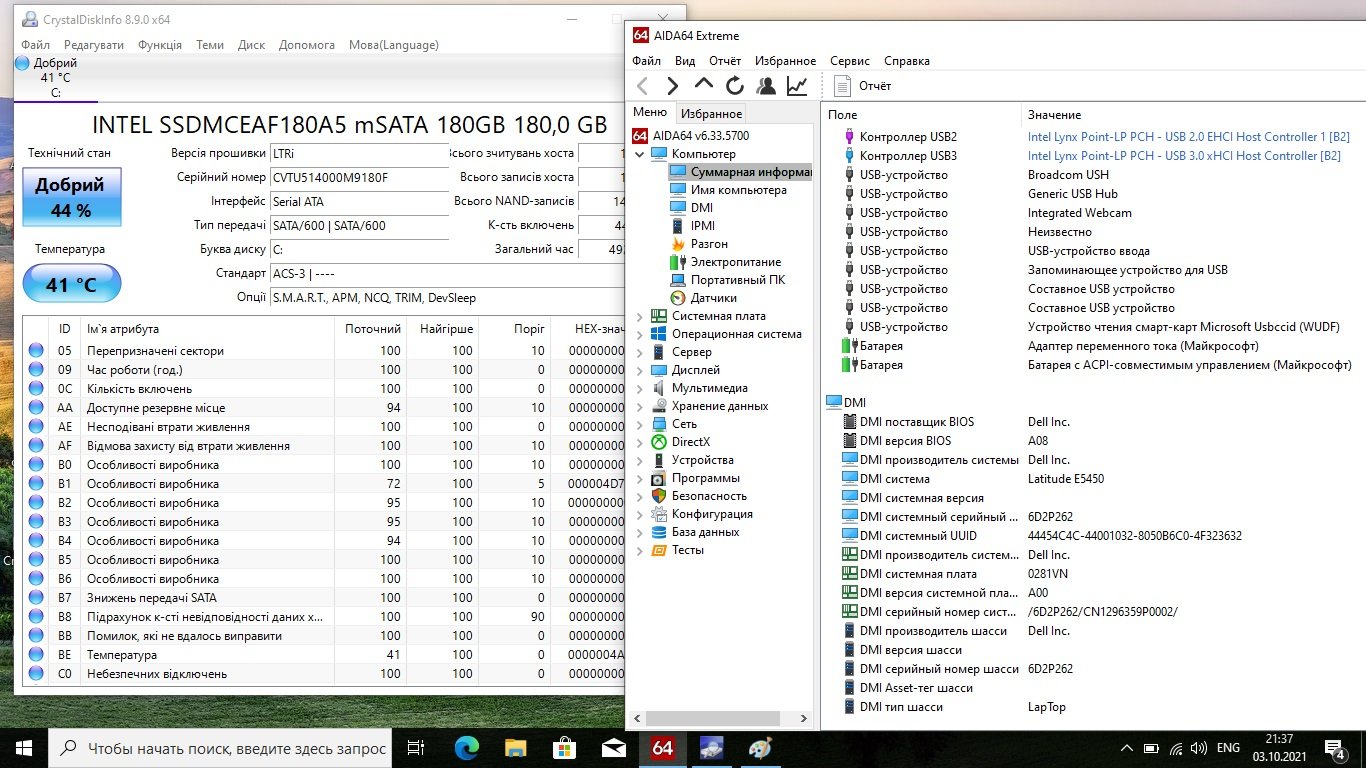Click the blue status circle for attribute B1
This screenshot has width=1366, height=768.
pyautogui.click(x=36, y=484)
